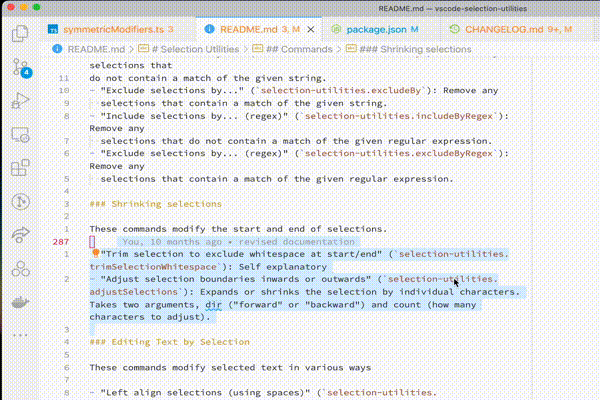
Task: Click the macOS green zoom window button
Action: (x=37, y=7)
